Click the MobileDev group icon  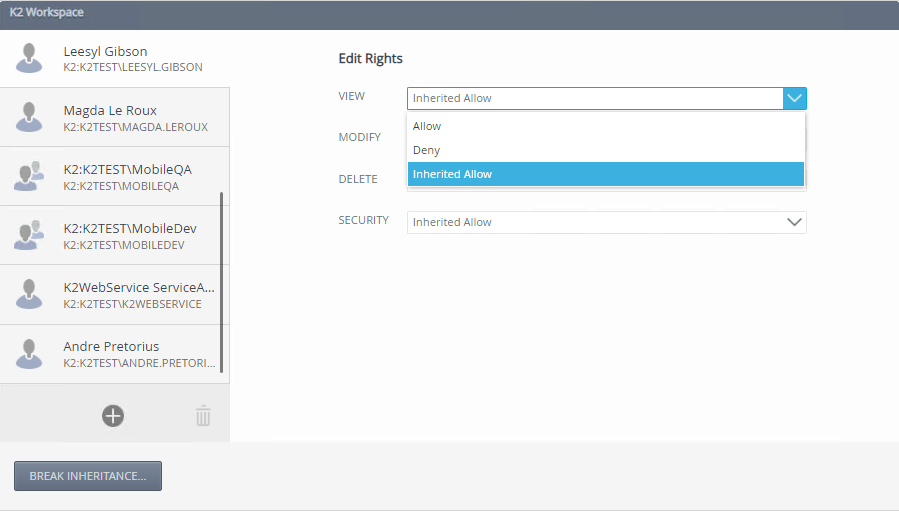pyautogui.click(x=29, y=235)
